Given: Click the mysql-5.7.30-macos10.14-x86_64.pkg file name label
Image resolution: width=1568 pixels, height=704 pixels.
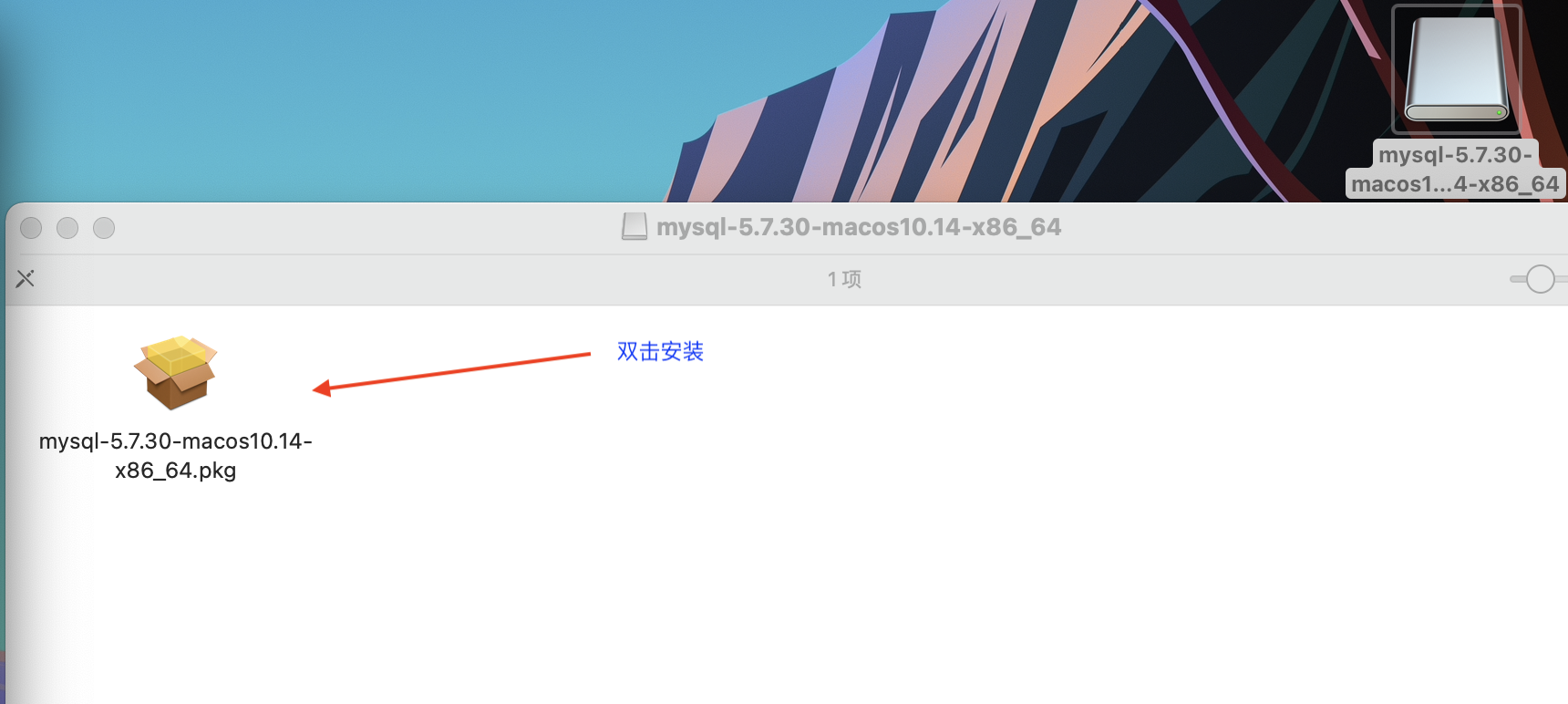Looking at the screenshot, I should (x=176, y=456).
